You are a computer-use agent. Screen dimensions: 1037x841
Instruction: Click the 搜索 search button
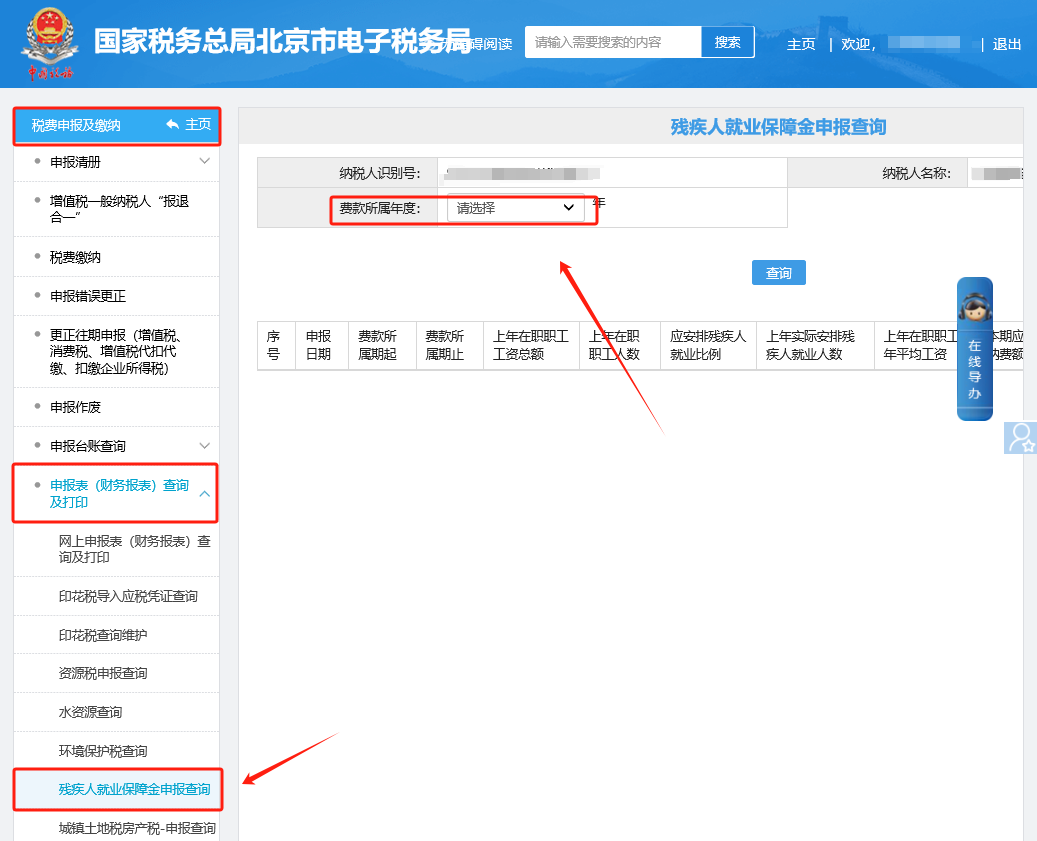pos(727,42)
